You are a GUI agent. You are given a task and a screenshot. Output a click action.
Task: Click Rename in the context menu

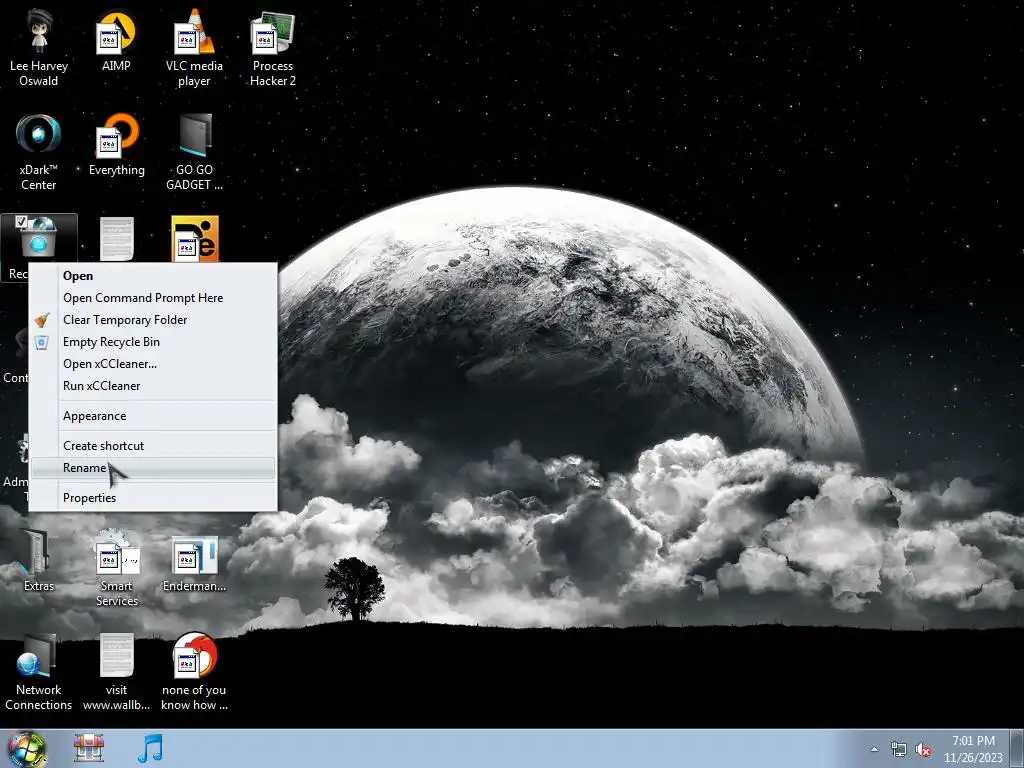click(153, 468)
